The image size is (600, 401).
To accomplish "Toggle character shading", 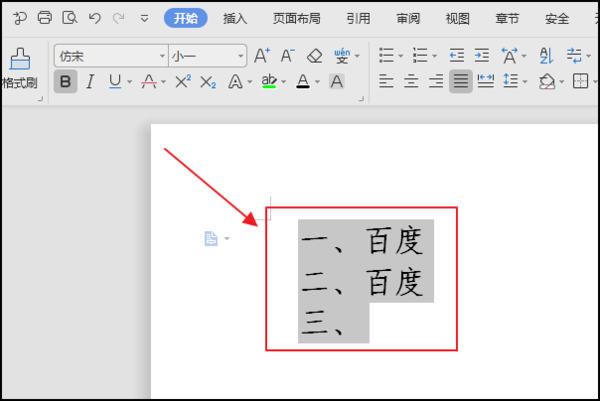I will [337, 82].
